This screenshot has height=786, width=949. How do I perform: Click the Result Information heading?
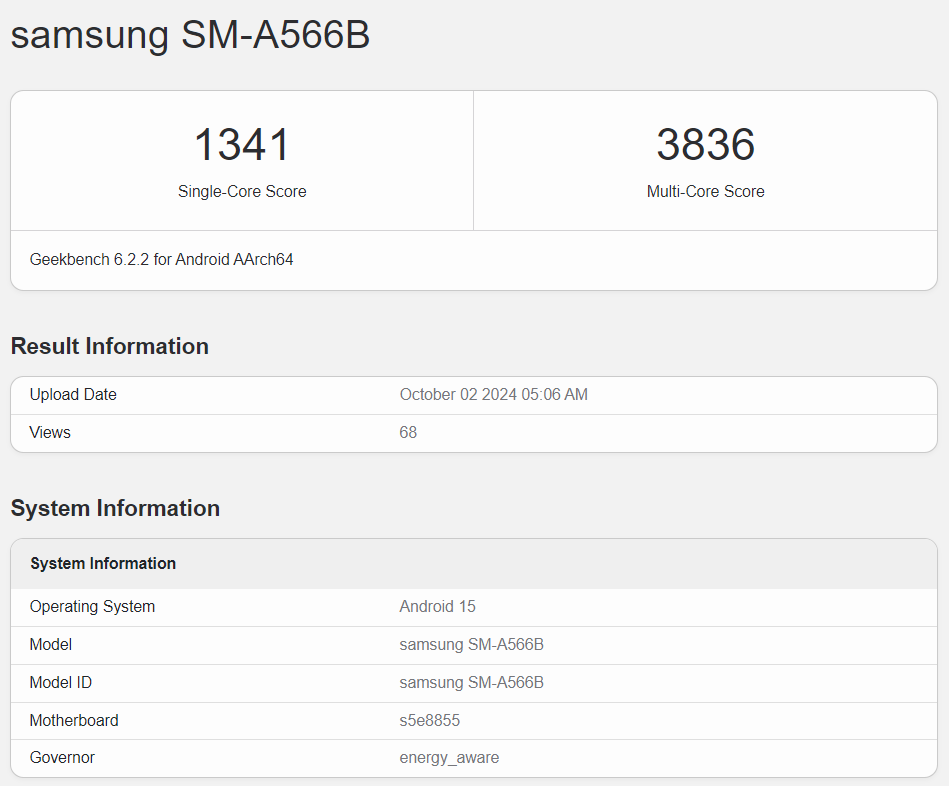[x=109, y=346]
